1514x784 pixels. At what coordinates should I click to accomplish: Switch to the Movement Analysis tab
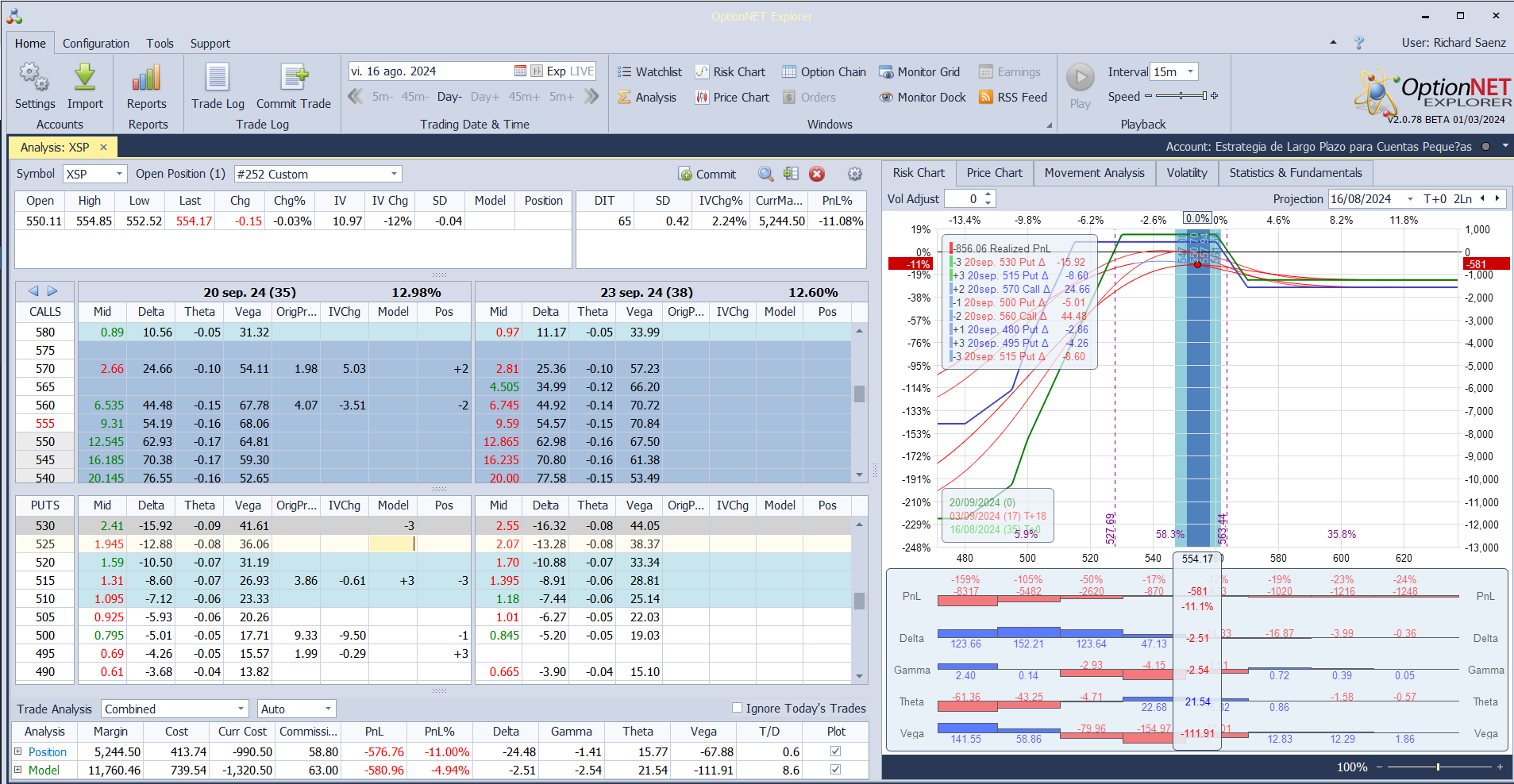pos(1095,173)
